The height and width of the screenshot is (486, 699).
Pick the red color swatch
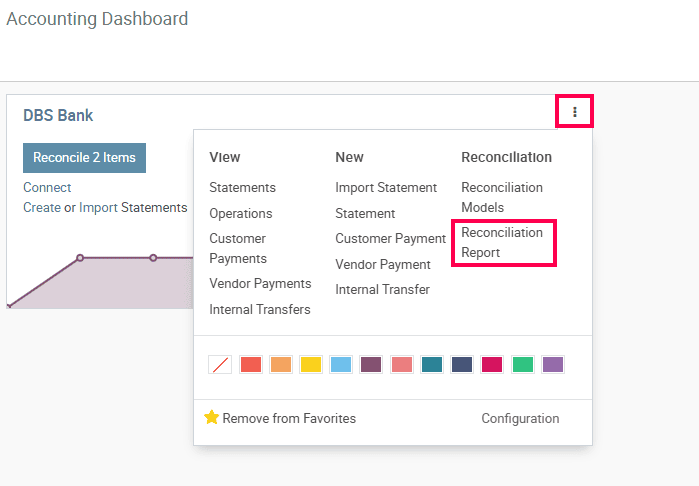pyautogui.click(x=251, y=365)
